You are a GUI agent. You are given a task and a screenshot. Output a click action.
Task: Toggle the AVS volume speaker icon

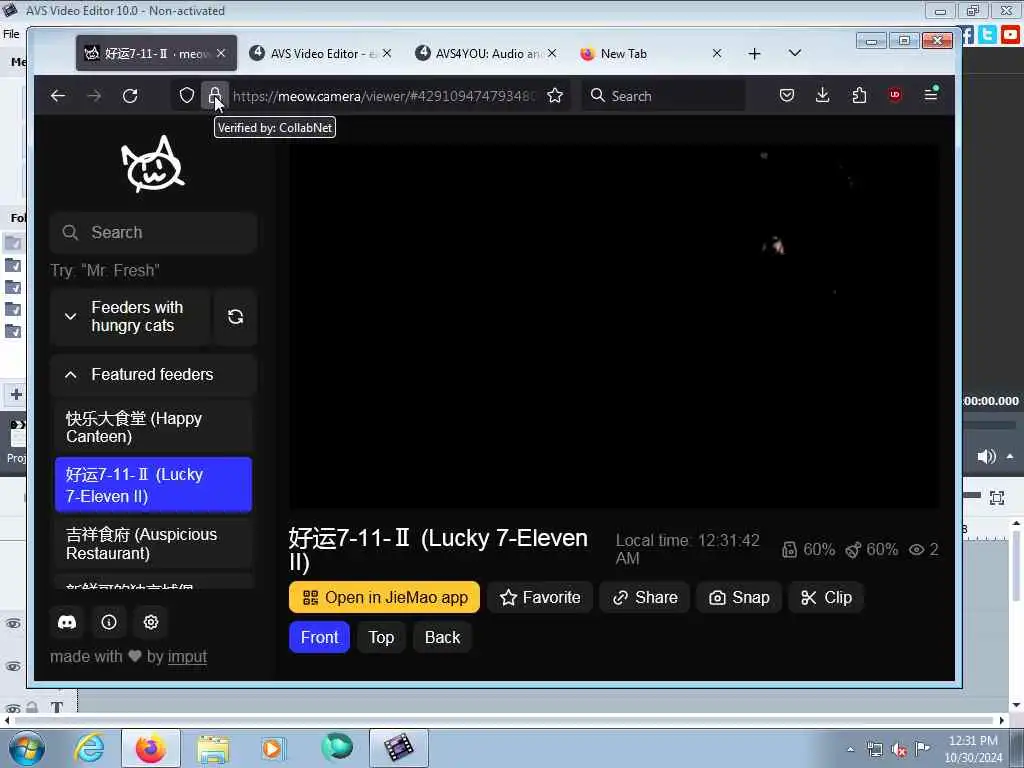coord(986,456)
